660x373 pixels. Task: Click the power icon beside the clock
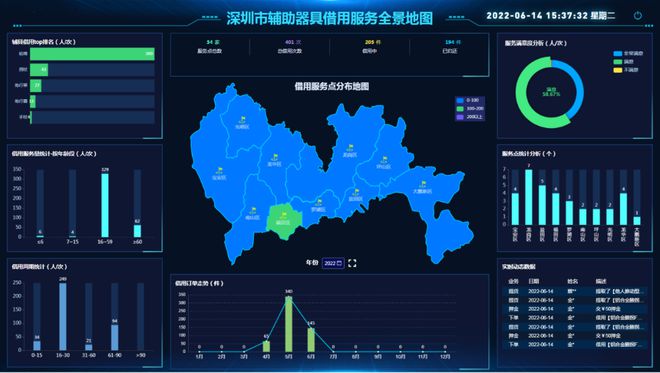[638, 16]
